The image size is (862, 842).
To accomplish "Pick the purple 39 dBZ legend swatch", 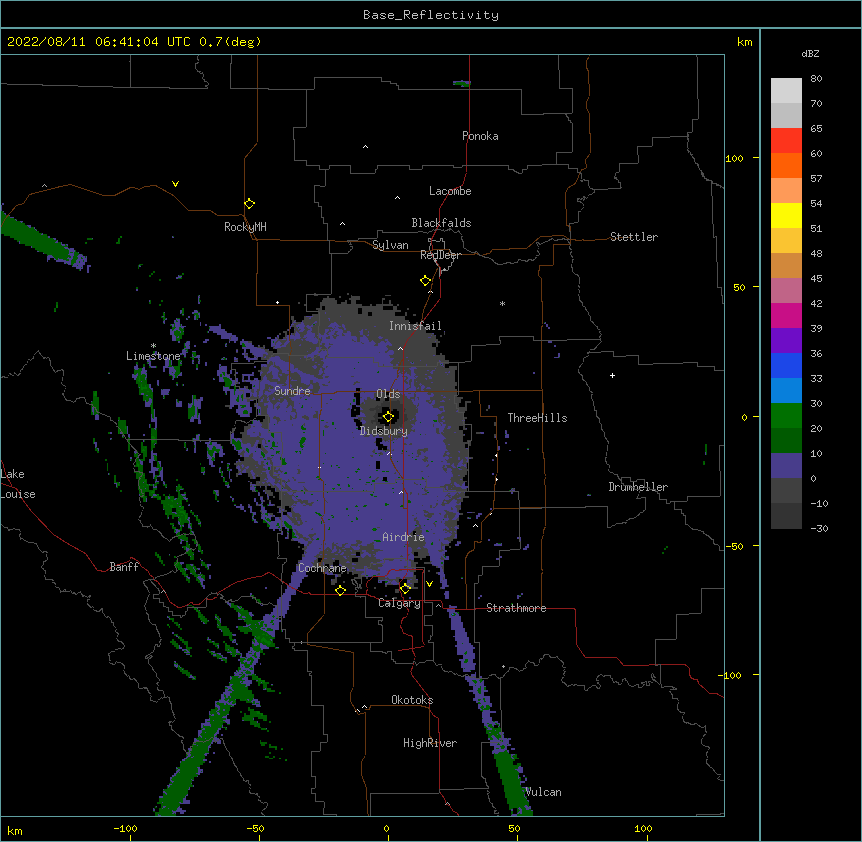I will click(x=786, y=341).
